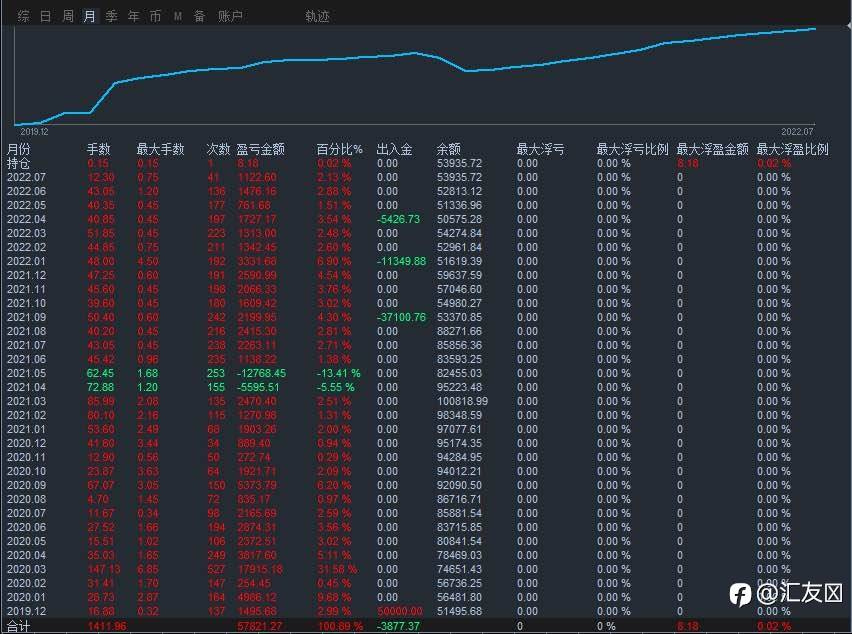Image resolution: width=852 pixels, height=634 pixels.
Task: Click the 余额 column header
Action: coord(448,149)
